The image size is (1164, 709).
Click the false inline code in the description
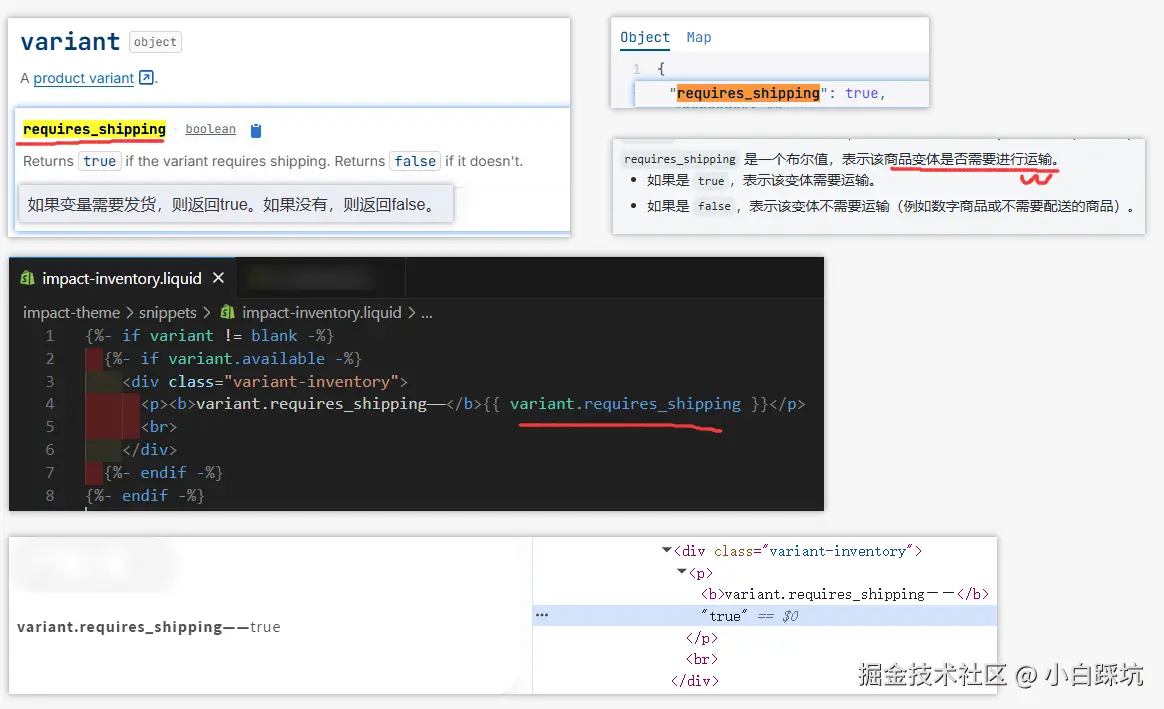click(x=415, y=161)
